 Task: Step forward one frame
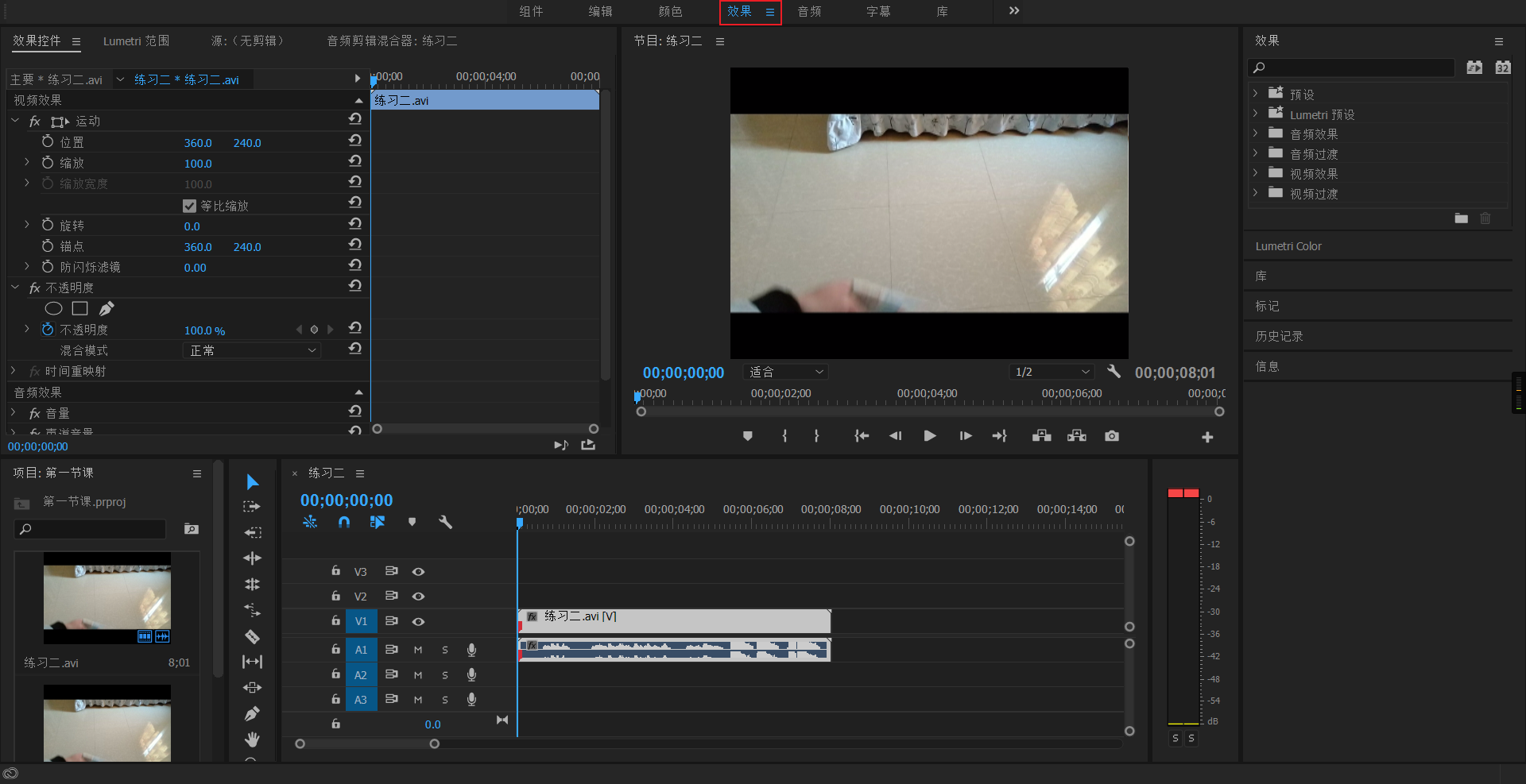[966, 436]
